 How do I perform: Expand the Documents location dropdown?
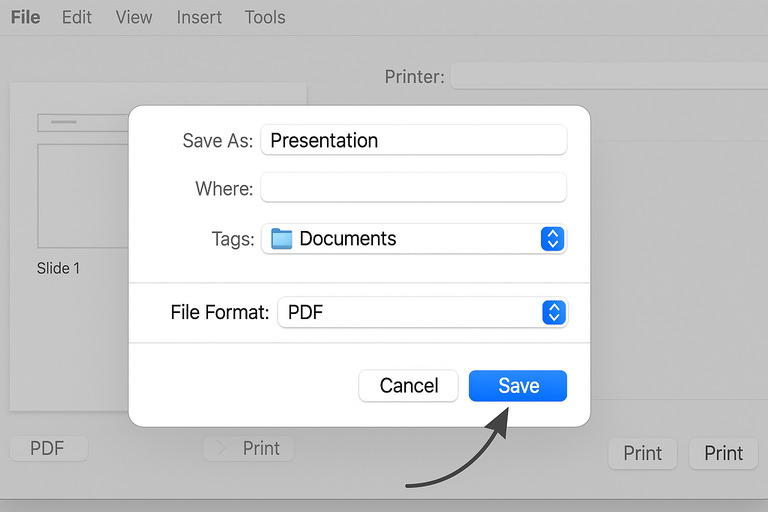point(413,239)
